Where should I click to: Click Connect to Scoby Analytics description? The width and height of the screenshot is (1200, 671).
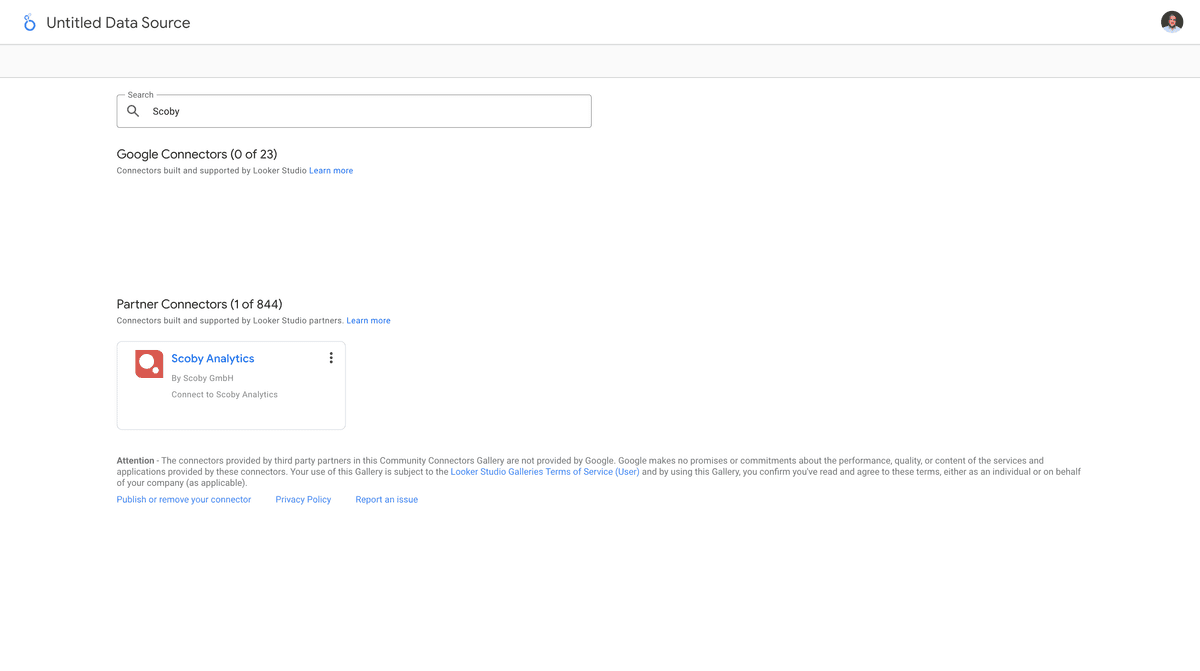pyautogui.click(x=225, y=394)
